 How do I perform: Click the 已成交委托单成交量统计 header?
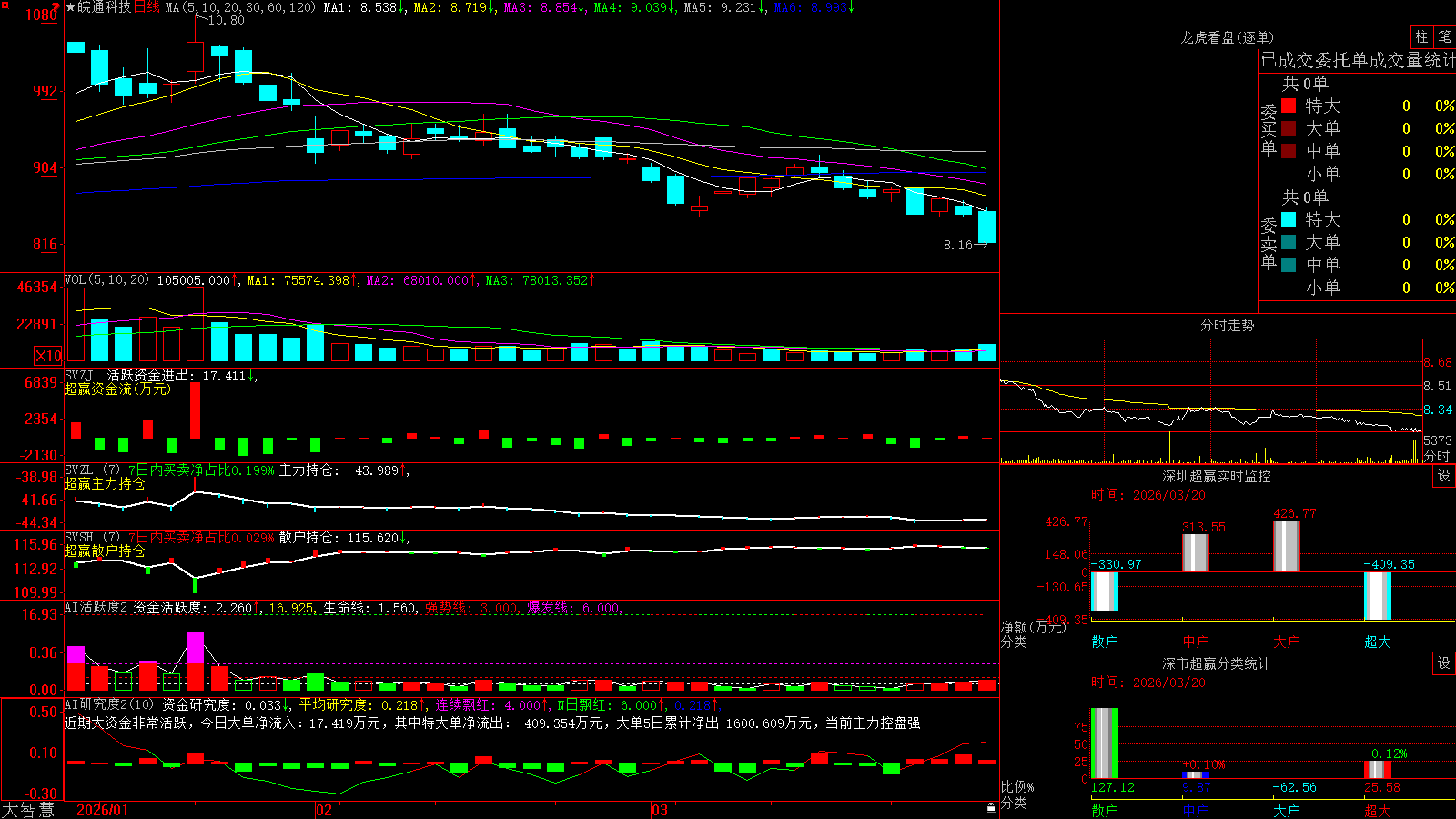(x=1358, y=60)
